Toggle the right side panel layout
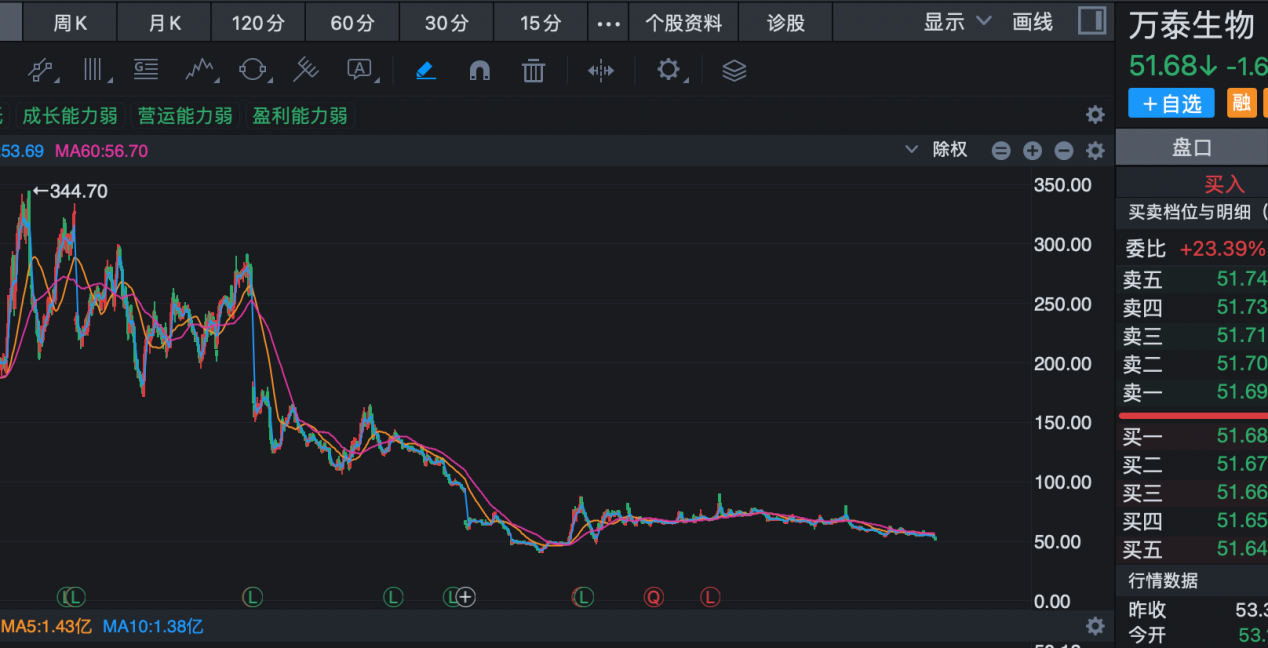Viewport: 1268px width, 648px height. 1092,21
